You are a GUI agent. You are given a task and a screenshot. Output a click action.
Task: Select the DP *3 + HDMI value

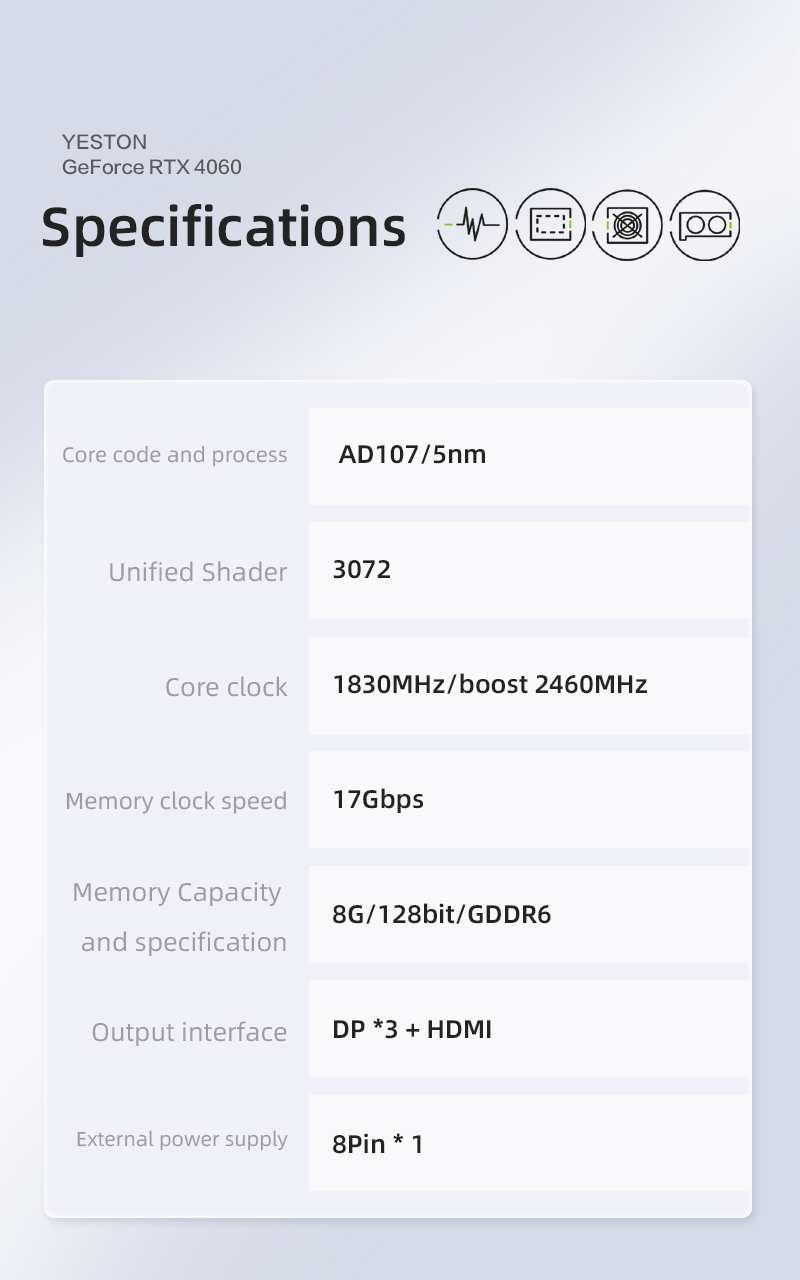tap(412, 1029)
